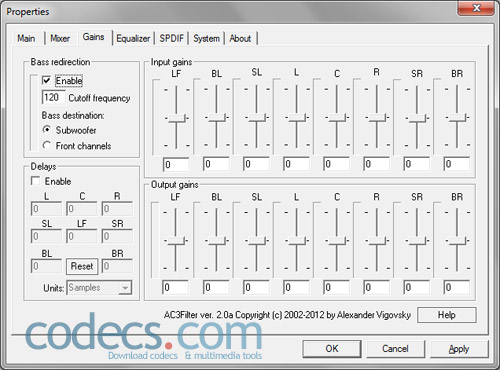The image size is (500, 370).
Task: Click the Output gains BR value field
Action: [x=457, y=287]
